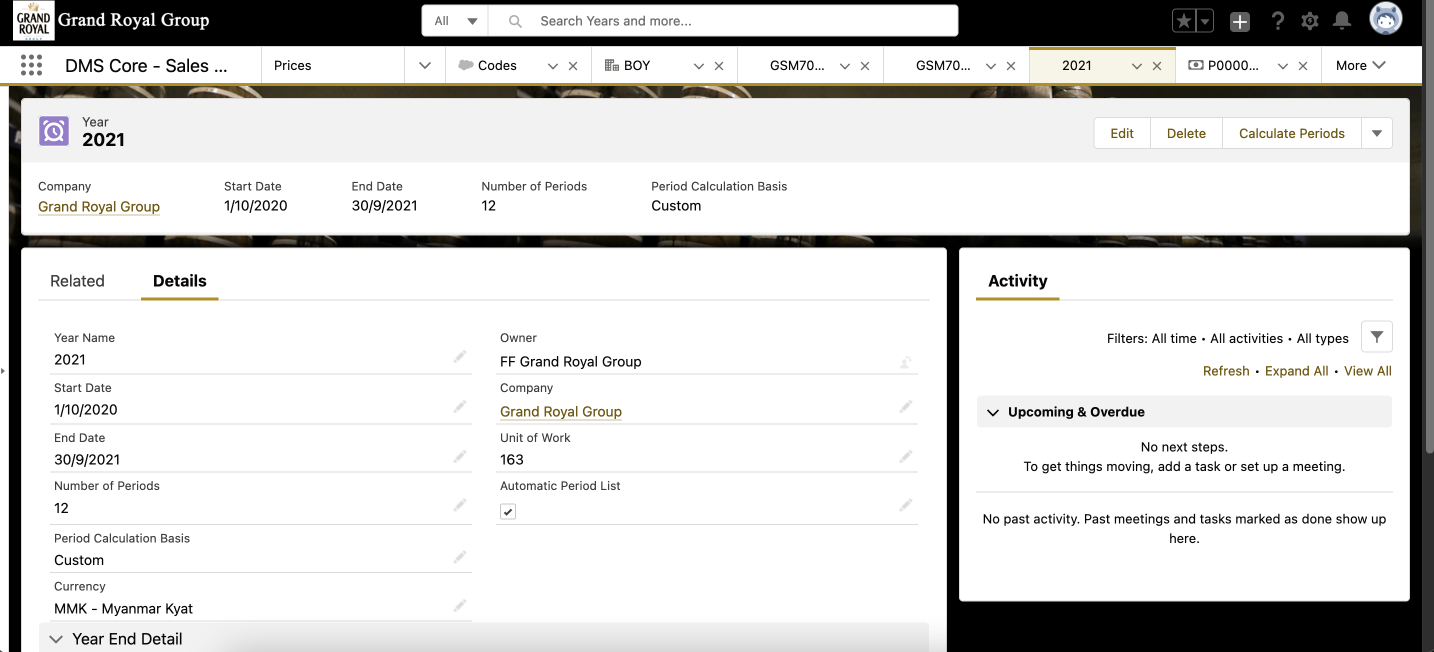Click the Change Owner icon
This screenshot has width=1434, height=652.
click(x=905, y=361)
